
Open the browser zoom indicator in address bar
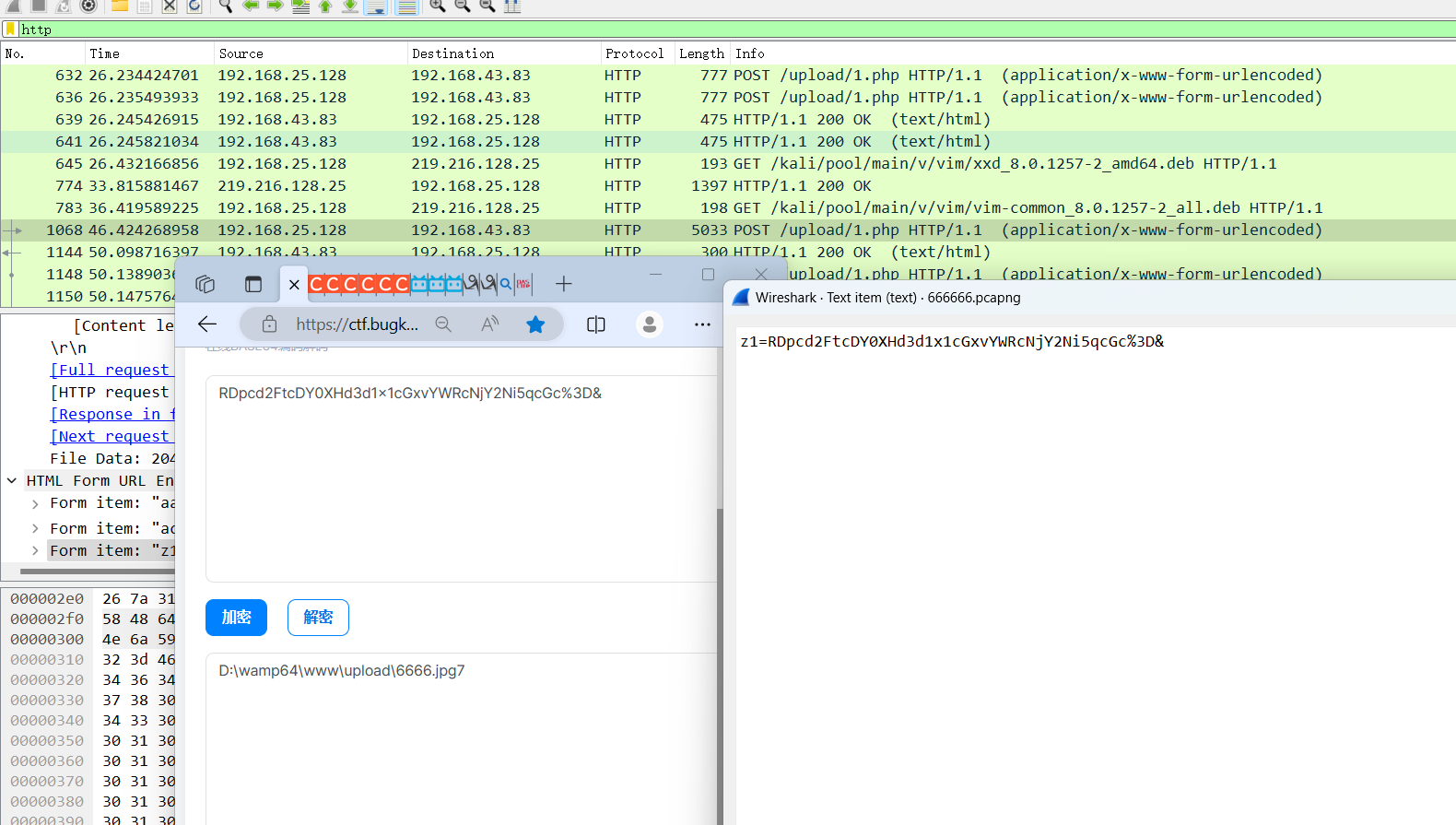pyautogui.click(x=443, y=324)
